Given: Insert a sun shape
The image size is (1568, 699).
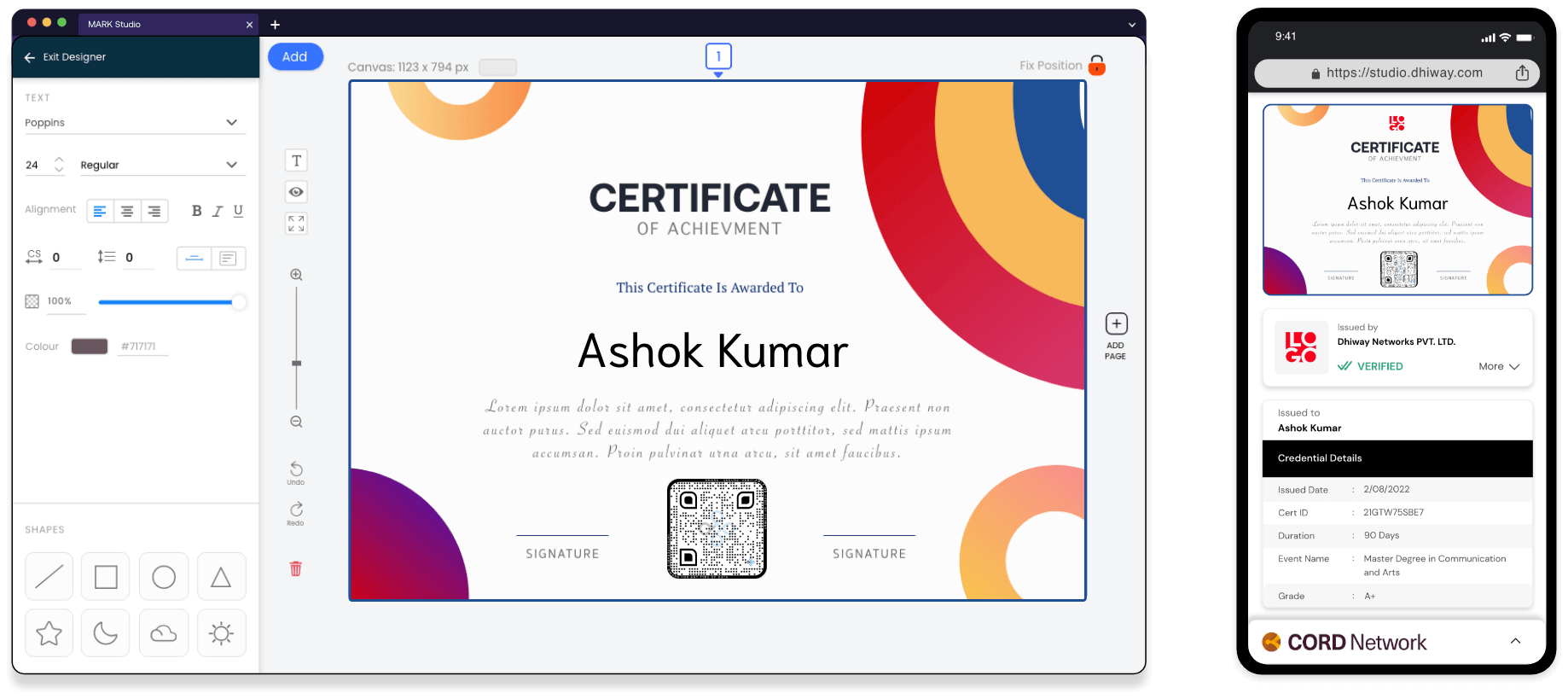Looking at the screenshot, I should pyautogui.click(x=221, y=633).
